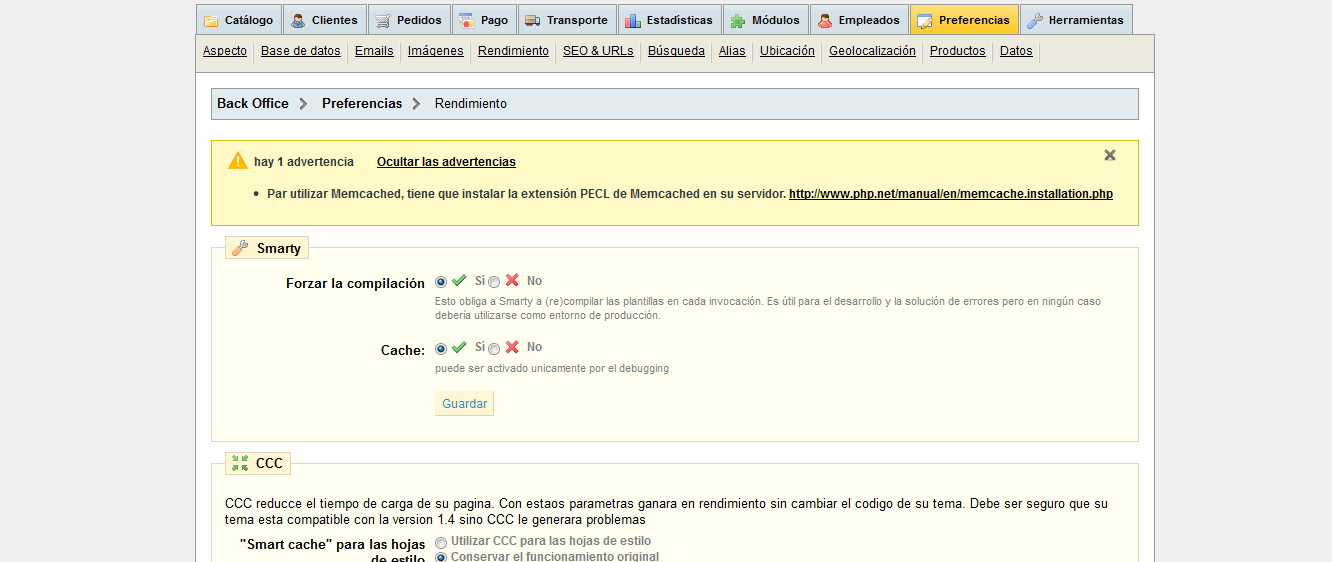Click Ocultar las advertencias link
Image resolution: width=1332 pixels, height=562 pixels.
click(x=446, y=162)
